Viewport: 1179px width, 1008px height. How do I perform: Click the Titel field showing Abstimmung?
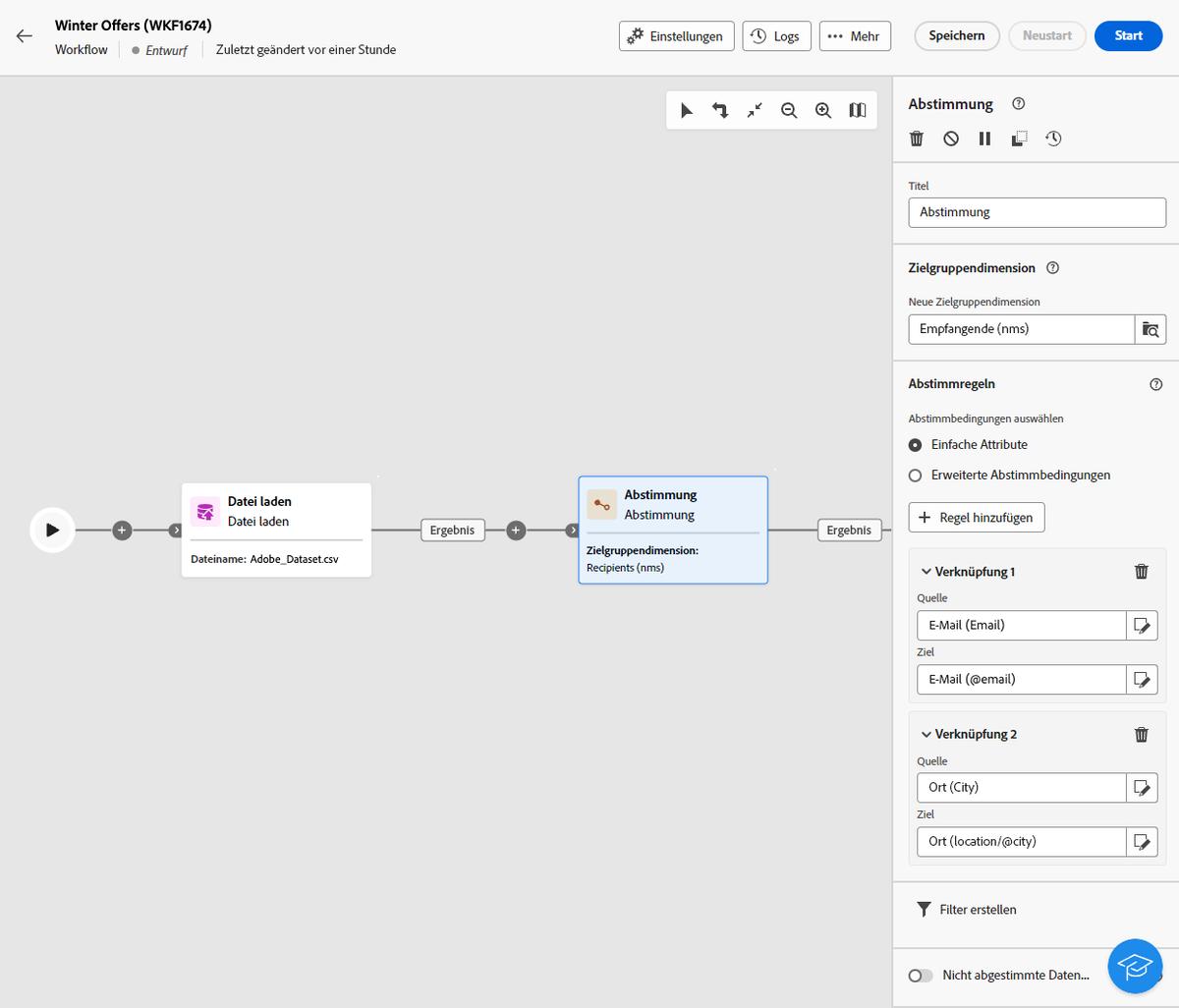pyautogui.click(x=1037, y=211)
